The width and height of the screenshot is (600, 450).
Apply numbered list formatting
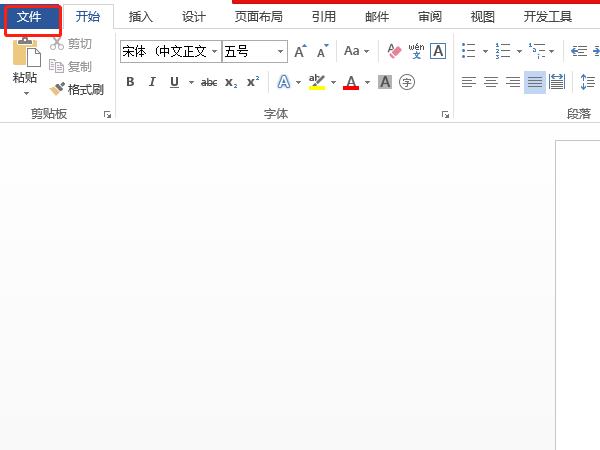coord(503,51)
